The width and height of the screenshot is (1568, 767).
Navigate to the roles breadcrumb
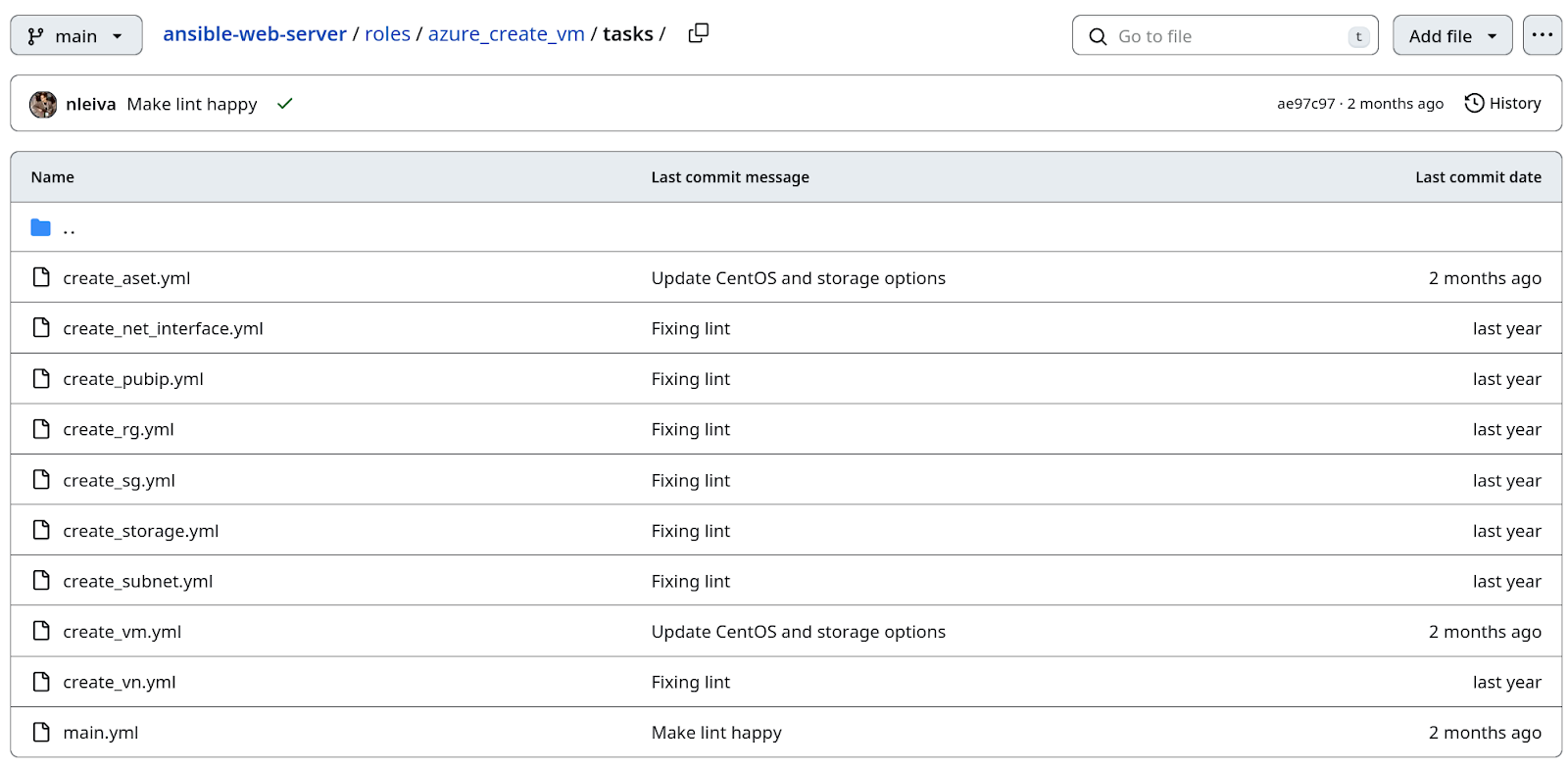click(x=387, y=34)
